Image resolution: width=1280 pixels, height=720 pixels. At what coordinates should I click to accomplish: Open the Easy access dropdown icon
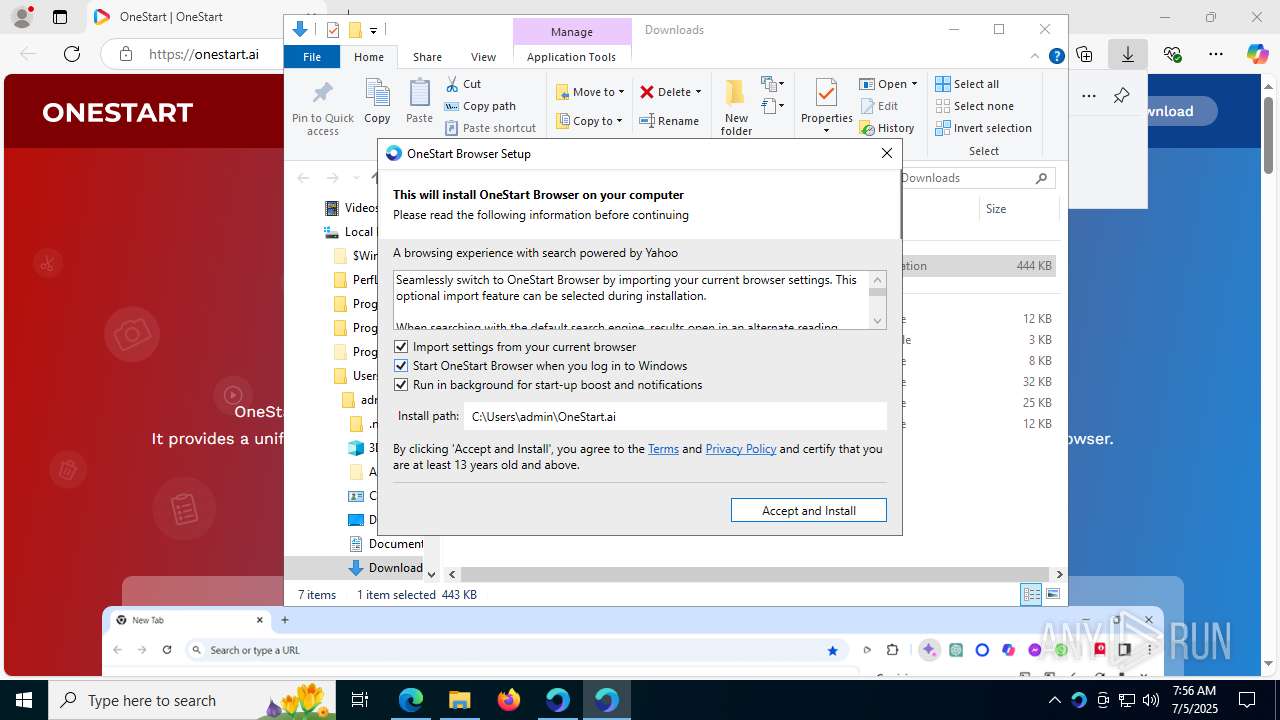pos(772,105)
